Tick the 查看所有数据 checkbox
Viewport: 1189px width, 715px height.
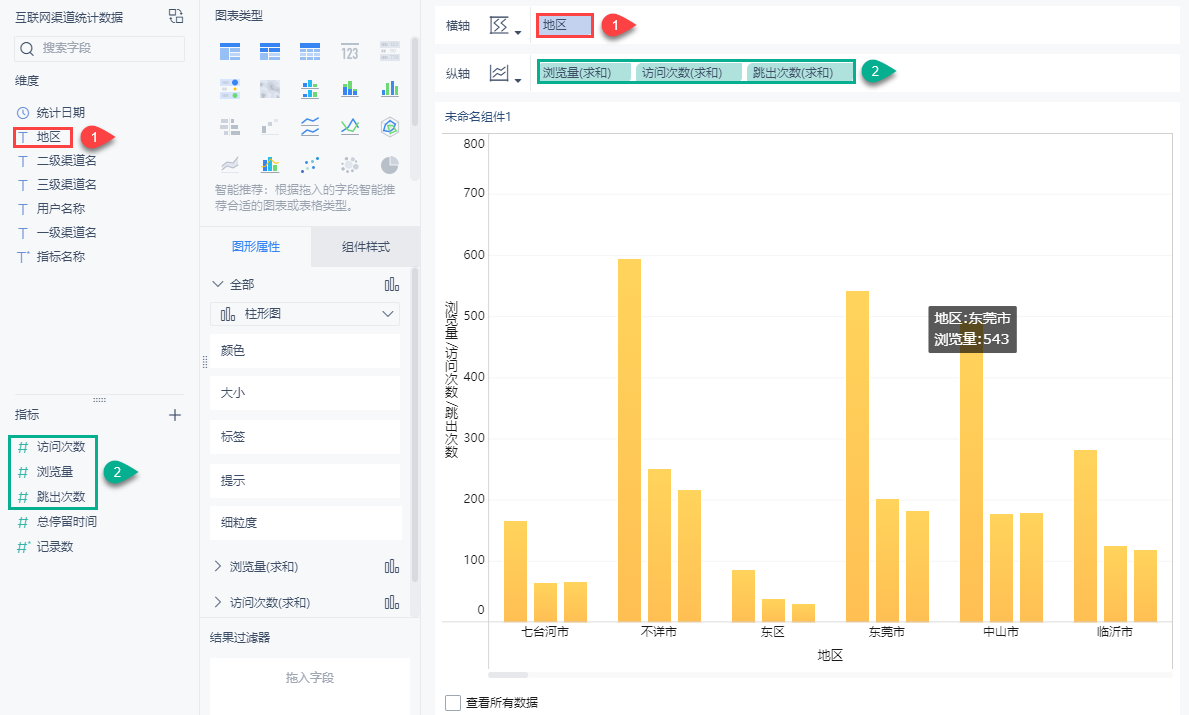click(453, 703)
